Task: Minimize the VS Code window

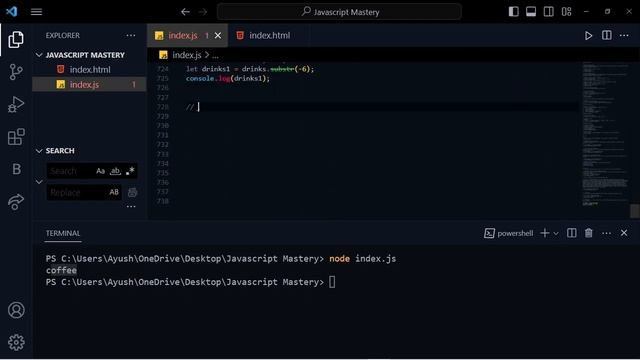Action: [587, 11]
